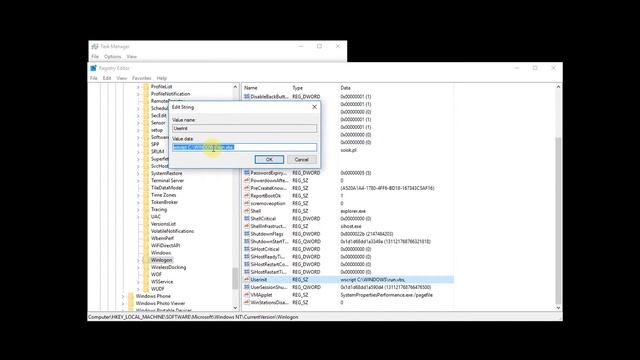This screenshot has width=640, height=360.
Task: Click the DisableBackButton value icon
Action: (247, 97)
